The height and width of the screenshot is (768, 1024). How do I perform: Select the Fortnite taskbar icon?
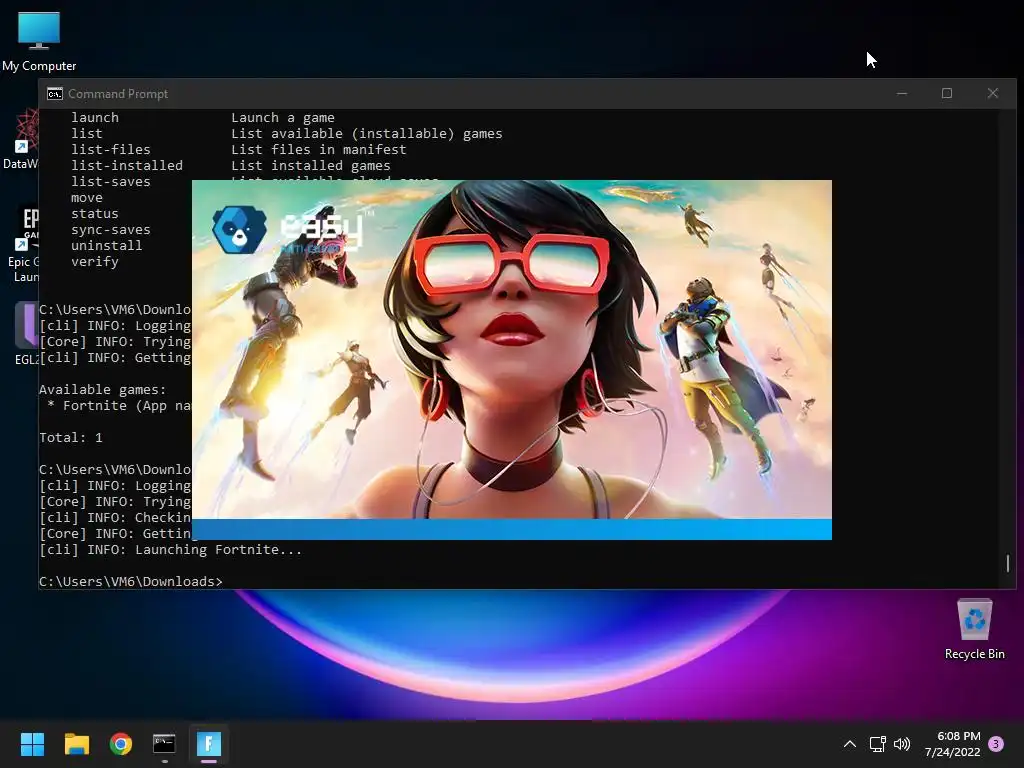click(x=209, y=744)
